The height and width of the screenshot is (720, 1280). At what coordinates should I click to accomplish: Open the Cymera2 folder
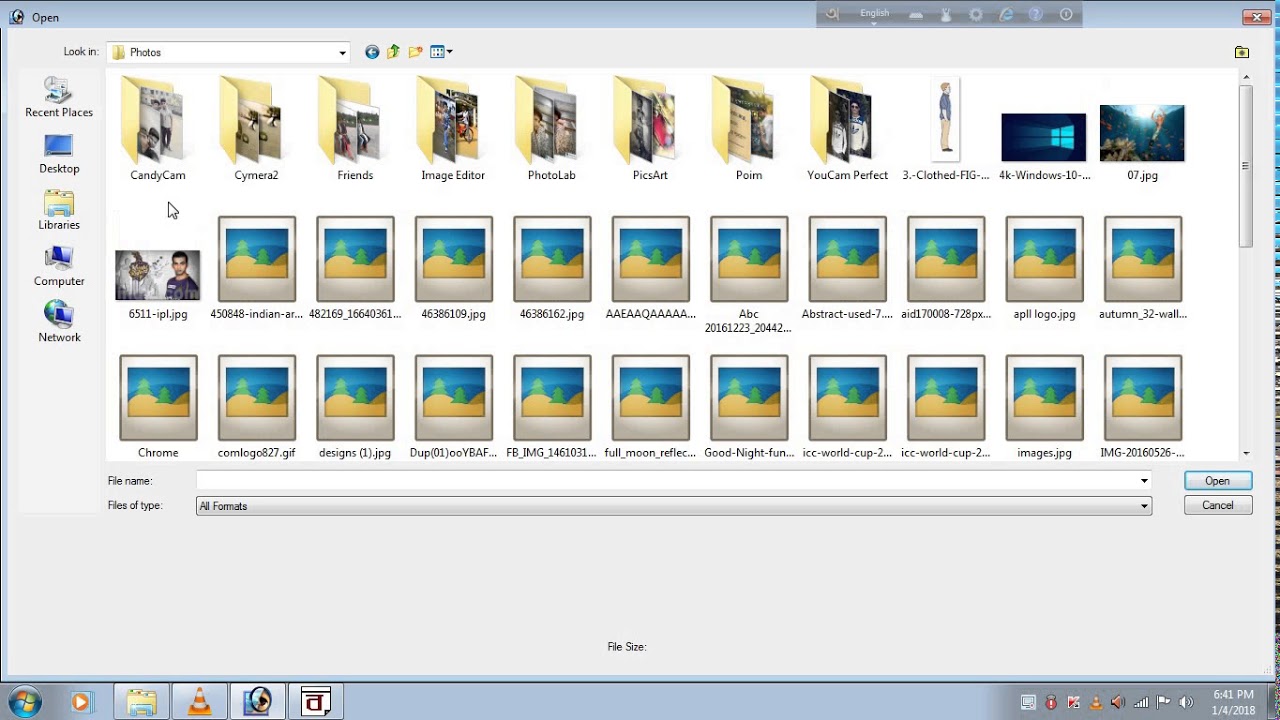pos(256,129)
